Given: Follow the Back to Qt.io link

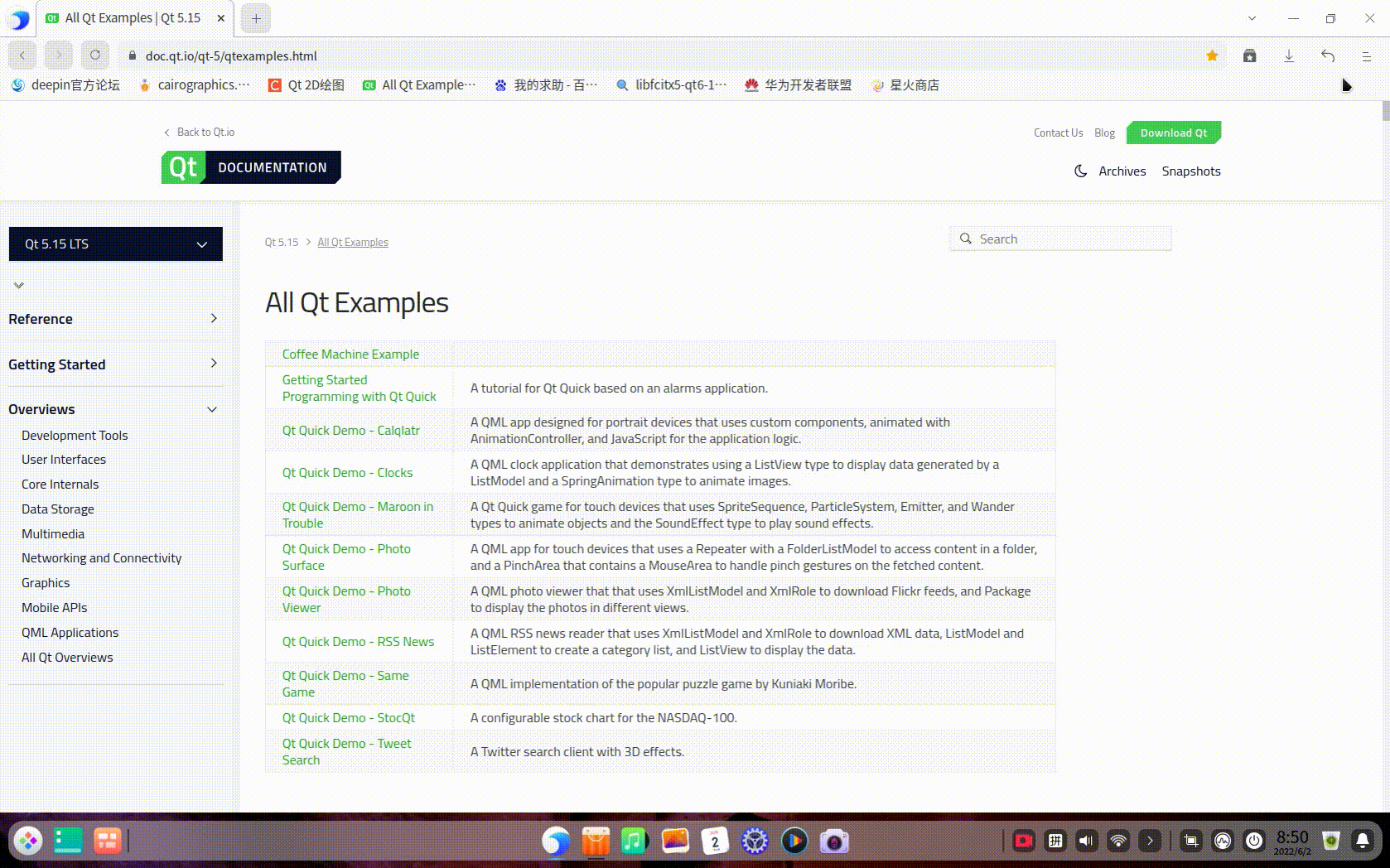Looking at the screenshot, I should pyautogui.click(x=199, y=132).
